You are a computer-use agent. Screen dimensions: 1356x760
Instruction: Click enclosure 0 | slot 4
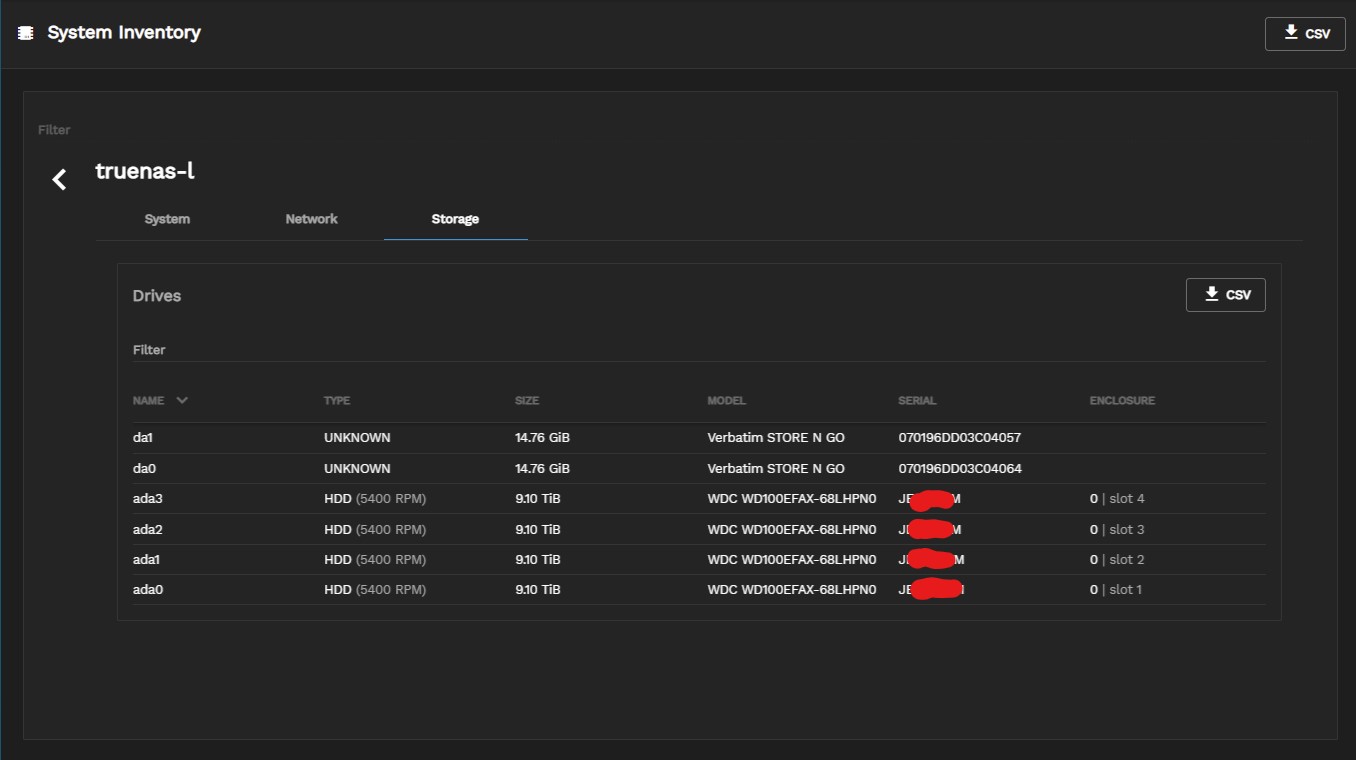pos(1117,499)
